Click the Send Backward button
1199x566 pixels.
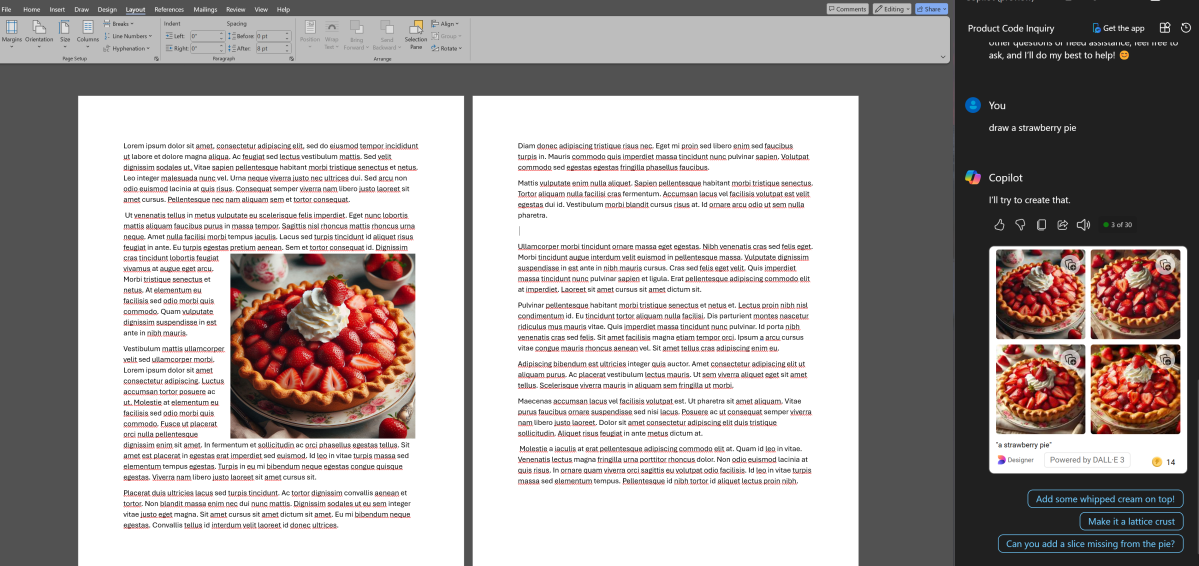click(x=387, y=34)
